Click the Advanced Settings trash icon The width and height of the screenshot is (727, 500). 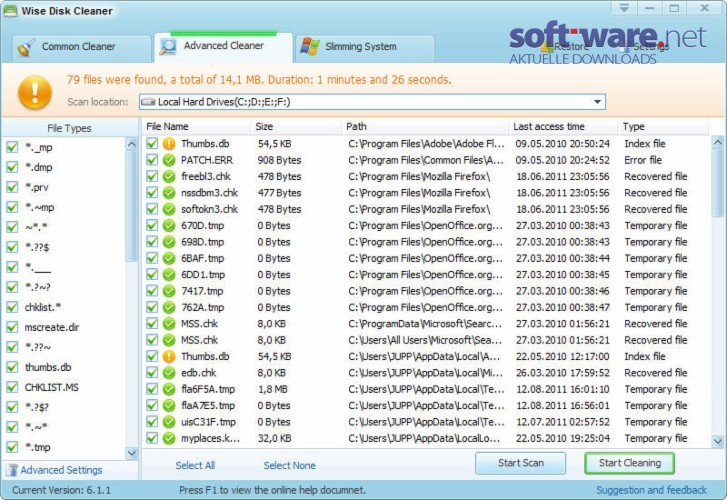tap(13, 470)
